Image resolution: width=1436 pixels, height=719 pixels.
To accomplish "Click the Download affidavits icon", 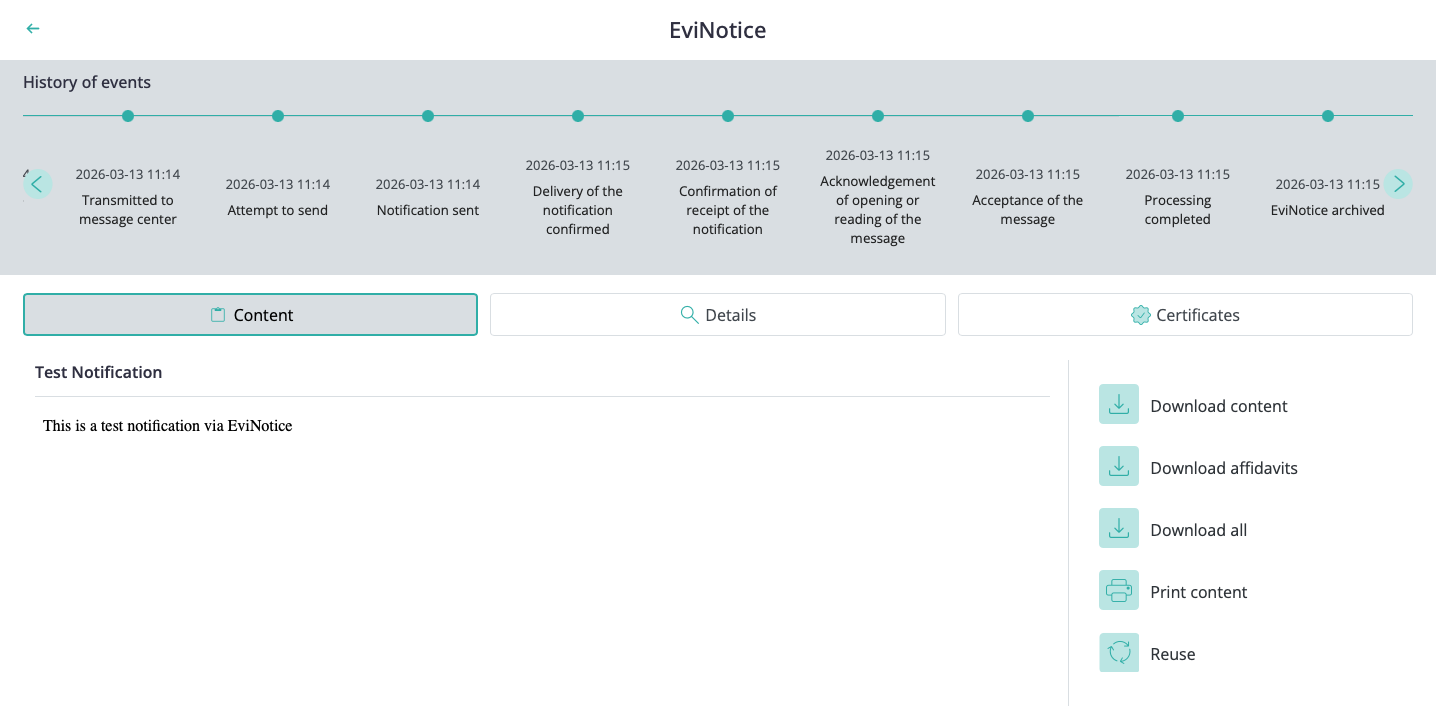I will point(1119,466).
